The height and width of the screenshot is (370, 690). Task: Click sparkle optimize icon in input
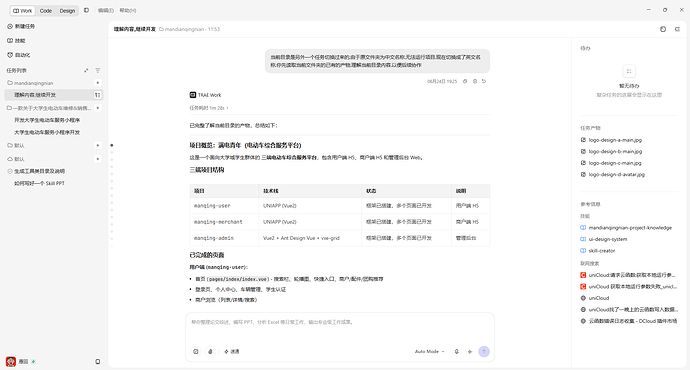[470, 352]
